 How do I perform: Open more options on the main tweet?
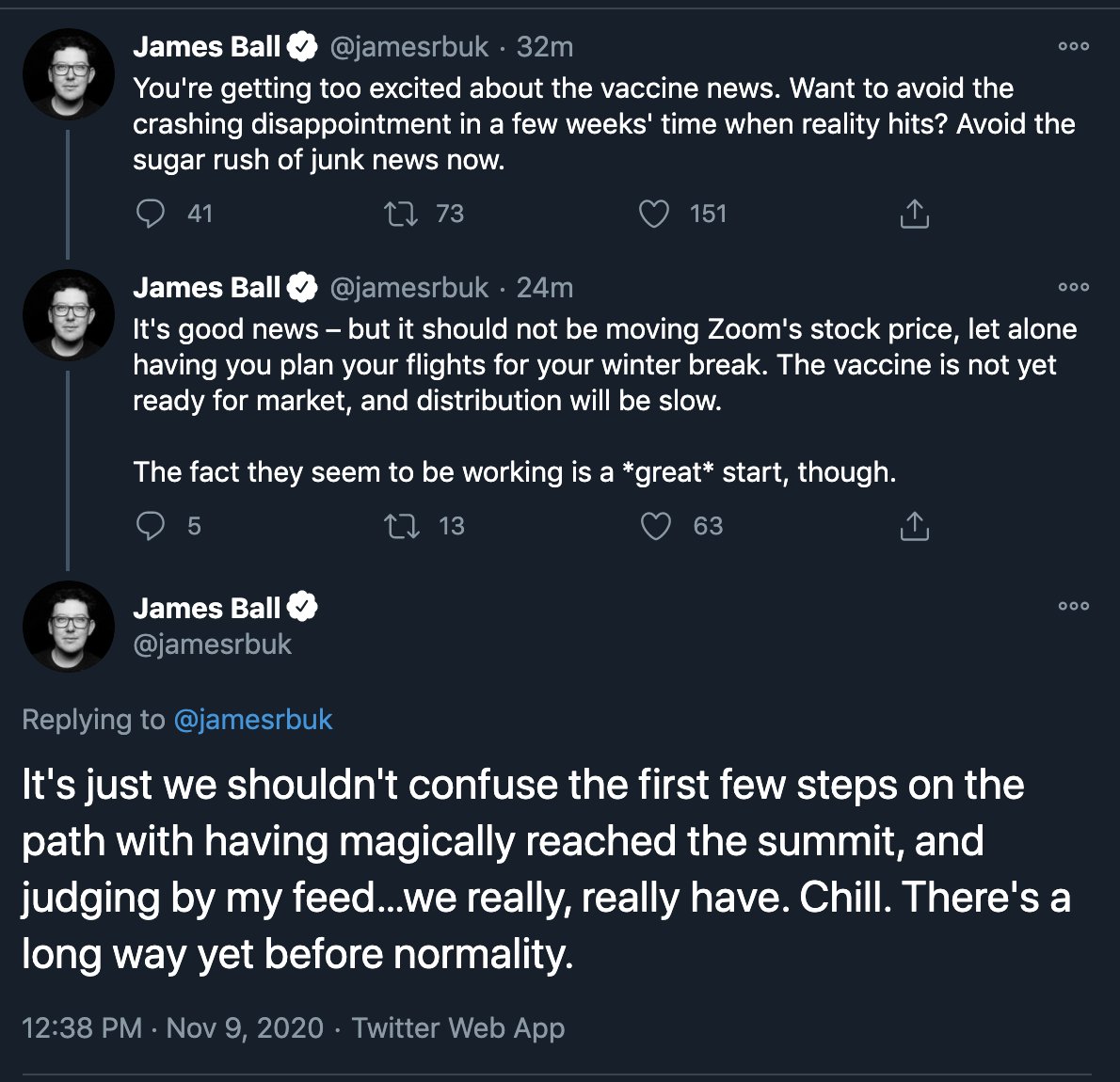pyautogui.click(x=1073, y=606)
